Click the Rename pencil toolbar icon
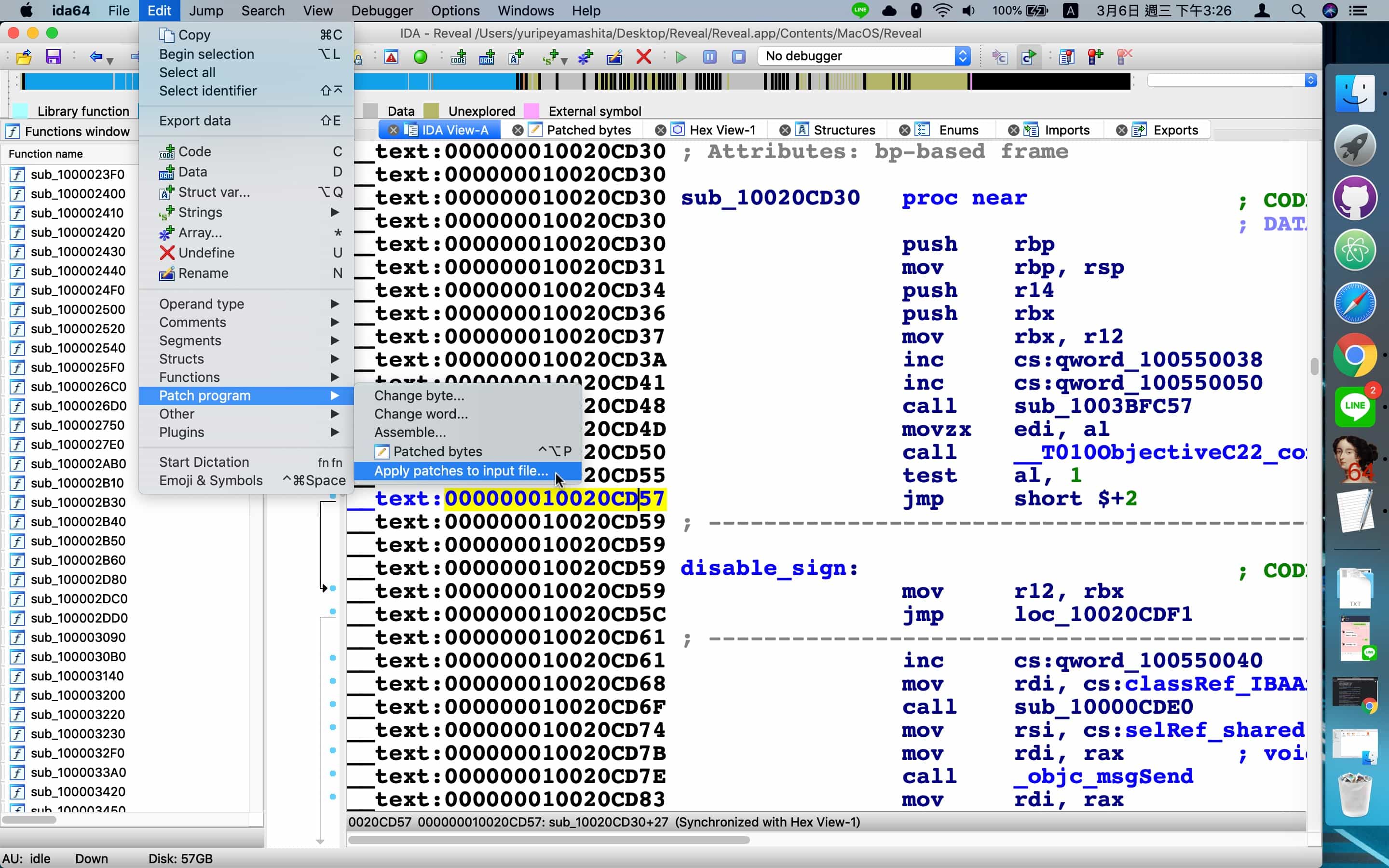The height and width of the screenshot is (868, 1389). point(614,56)
